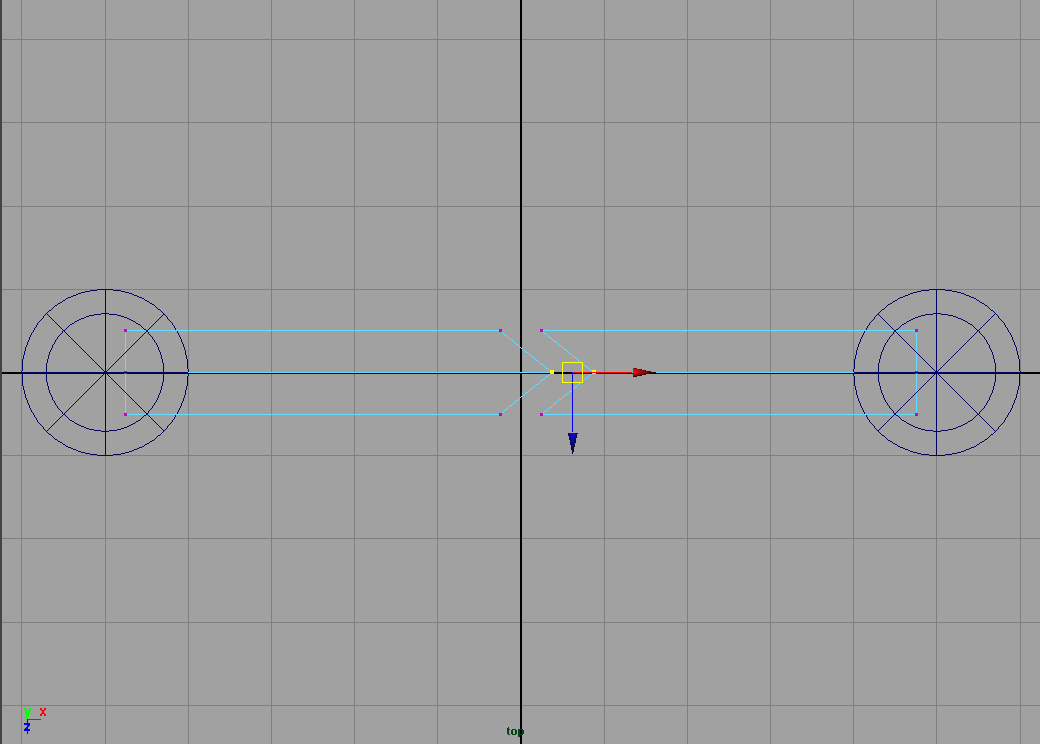The image size is (1040, 744).
Task: Click the bottom cyan edge of the right shape
Action: (720, 414)
